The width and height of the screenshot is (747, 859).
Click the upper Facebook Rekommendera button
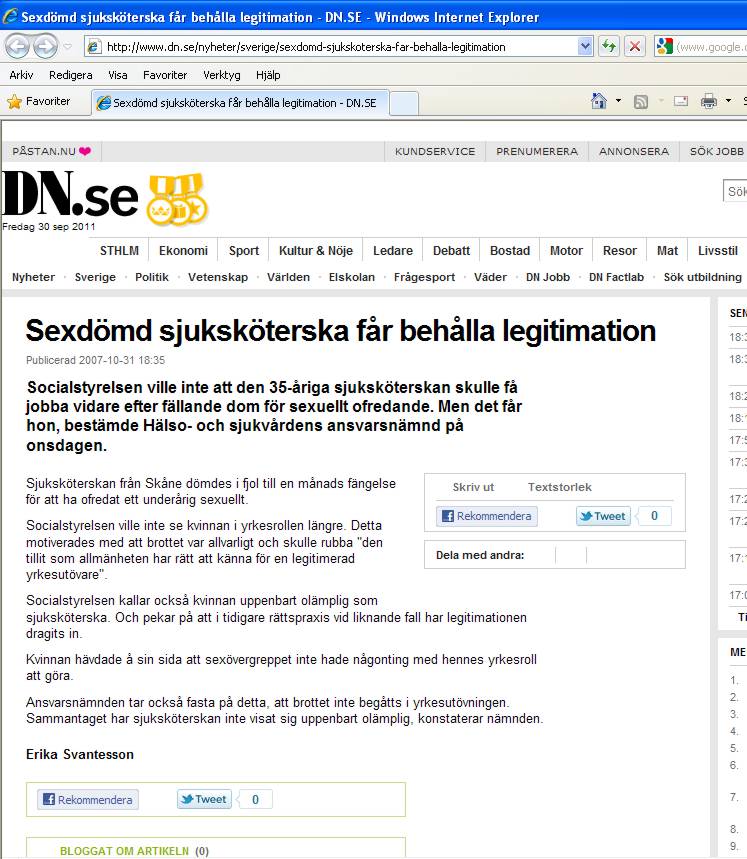pos(486,516)
